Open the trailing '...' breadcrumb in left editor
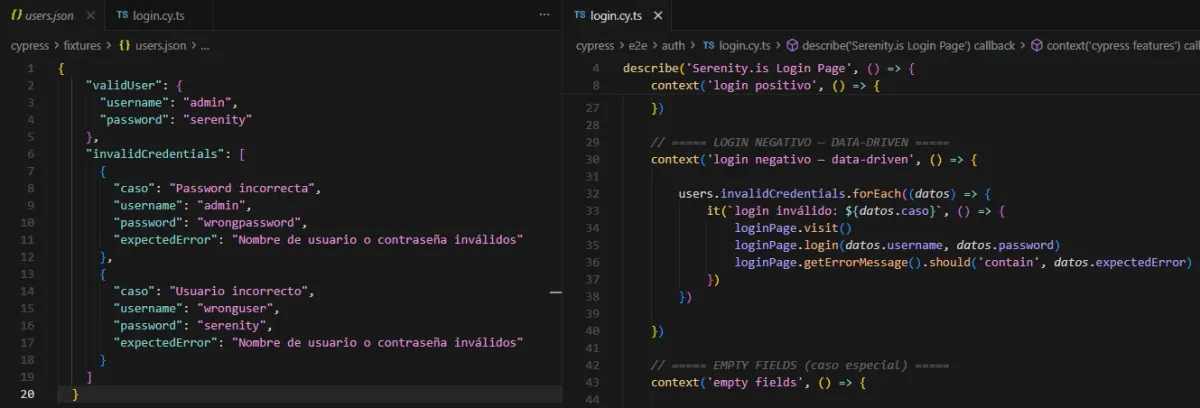Image resolution: width=1200 pixels, height=408 pixels. 204,46
